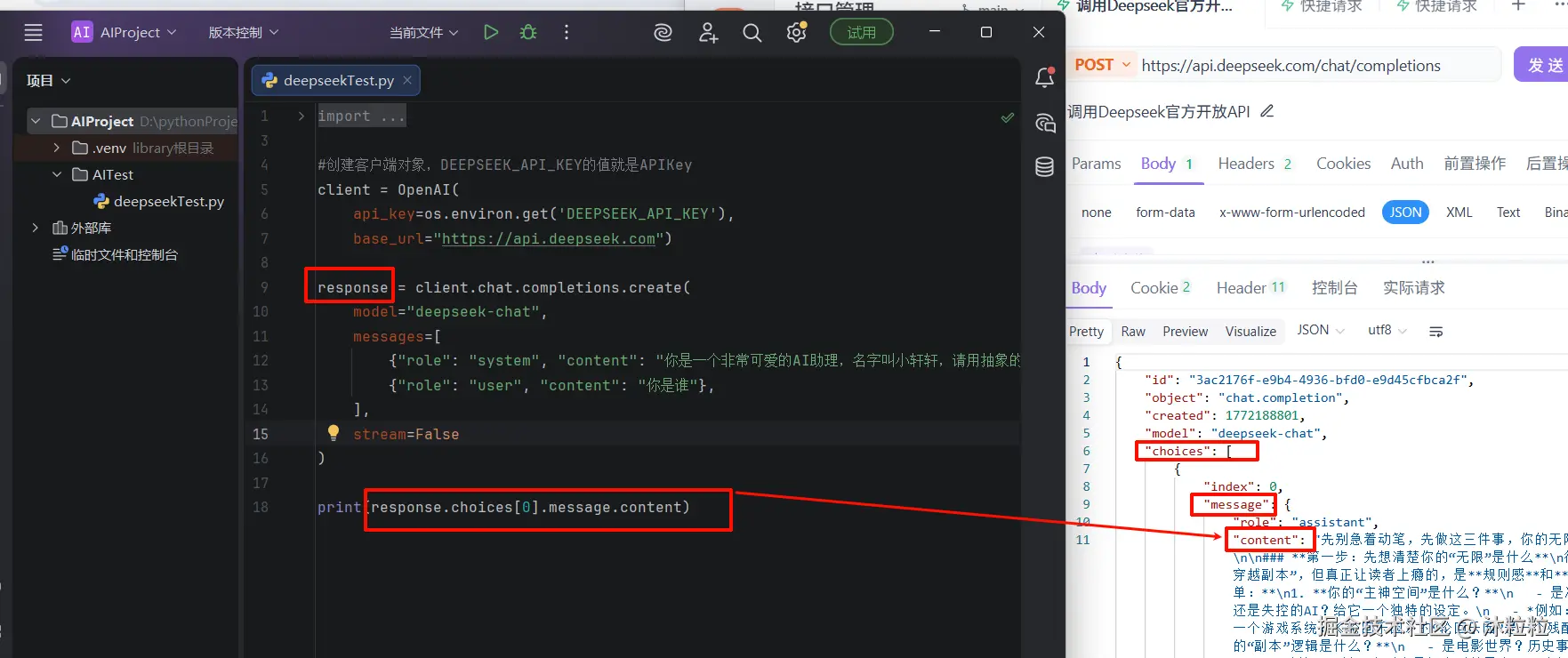This screenshot has width=1568, height=658.
Task: Switch response view to Pretty
Action: 1086,332
